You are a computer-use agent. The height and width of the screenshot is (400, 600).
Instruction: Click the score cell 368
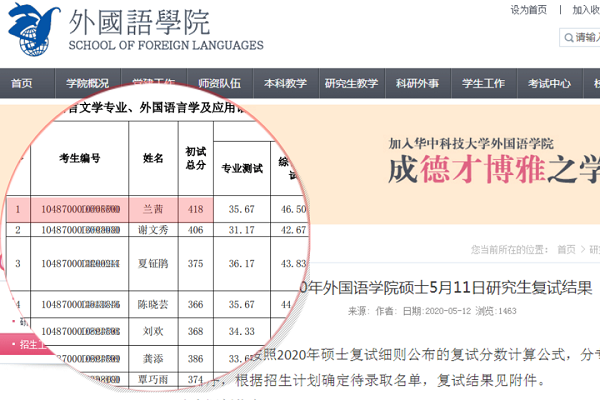196,331
